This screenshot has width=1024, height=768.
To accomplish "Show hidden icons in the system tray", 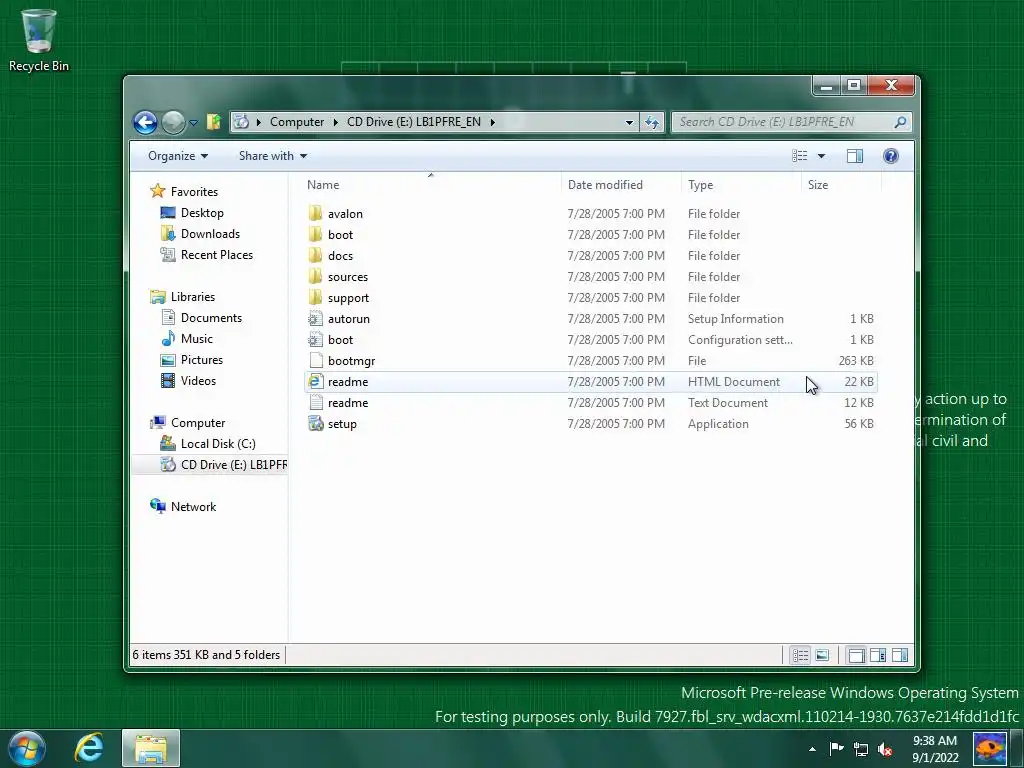I will [812, 749].
